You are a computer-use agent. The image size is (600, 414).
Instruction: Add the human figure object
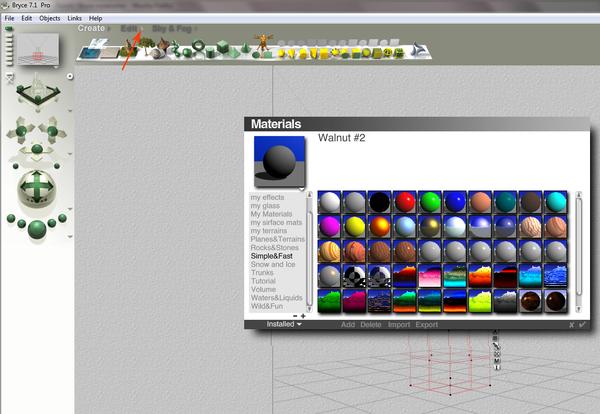coord(264,43)
